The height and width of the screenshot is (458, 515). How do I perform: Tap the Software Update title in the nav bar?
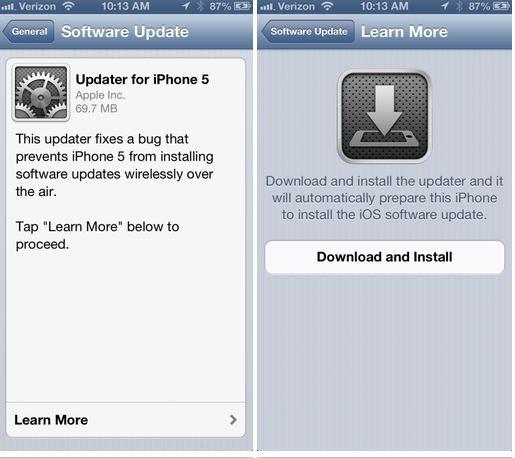click(x=125, y=32)
